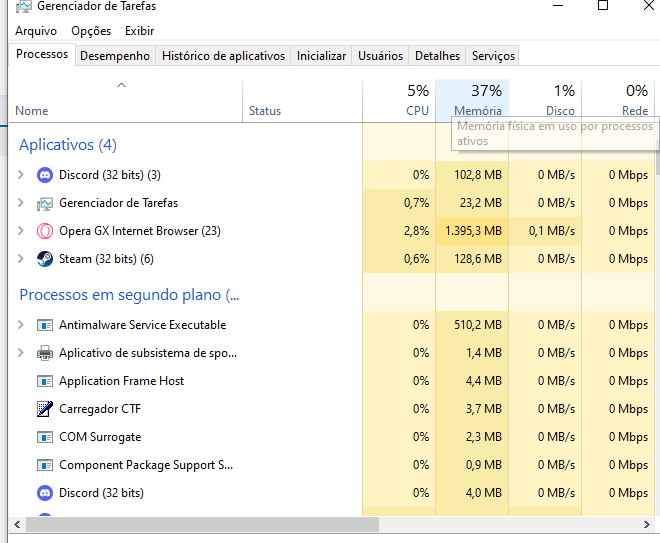
Task: Click the COM Surrogate icon
Action: (x=45, y=437)
